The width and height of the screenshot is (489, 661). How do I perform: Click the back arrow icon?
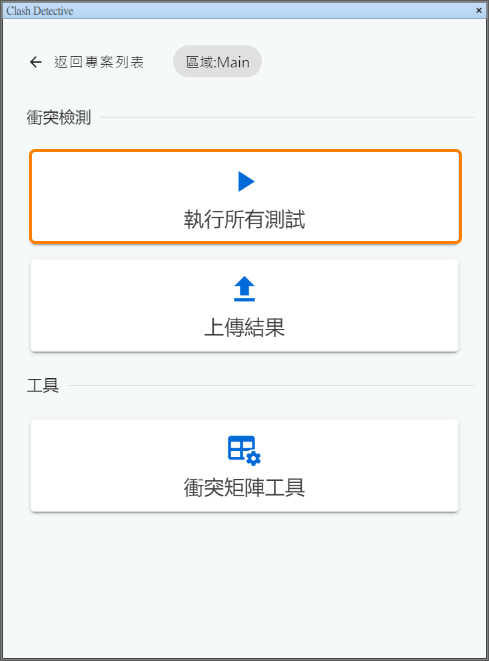(36, 62)
